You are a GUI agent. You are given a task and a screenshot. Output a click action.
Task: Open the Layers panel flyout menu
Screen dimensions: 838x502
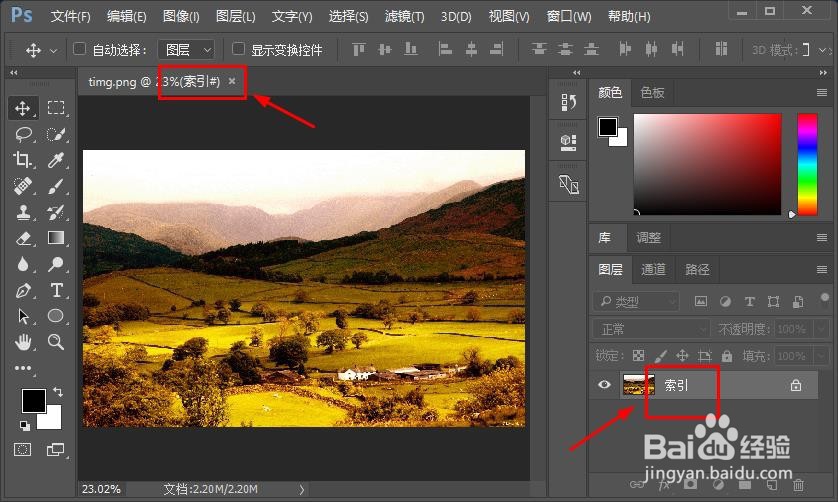pos(822,269)
